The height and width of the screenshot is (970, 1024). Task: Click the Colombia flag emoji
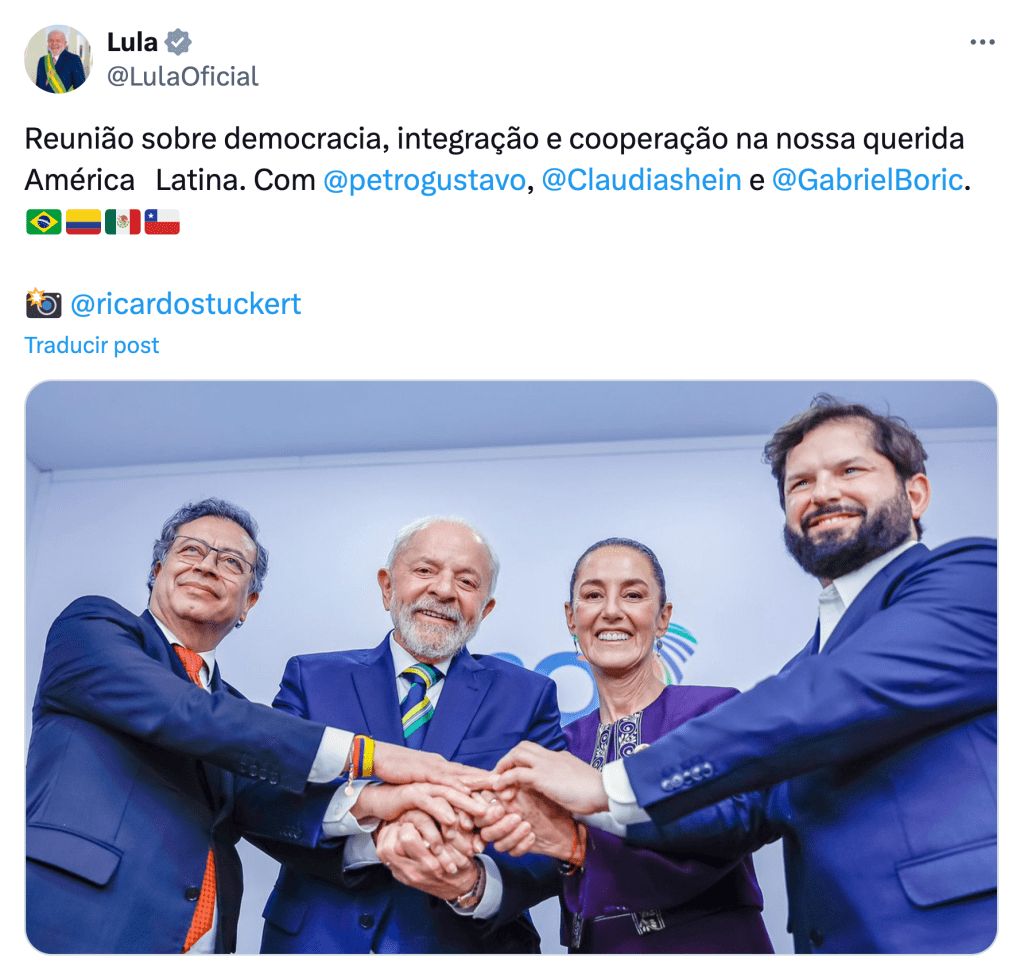pyautogui.click(x=84, y=222)
